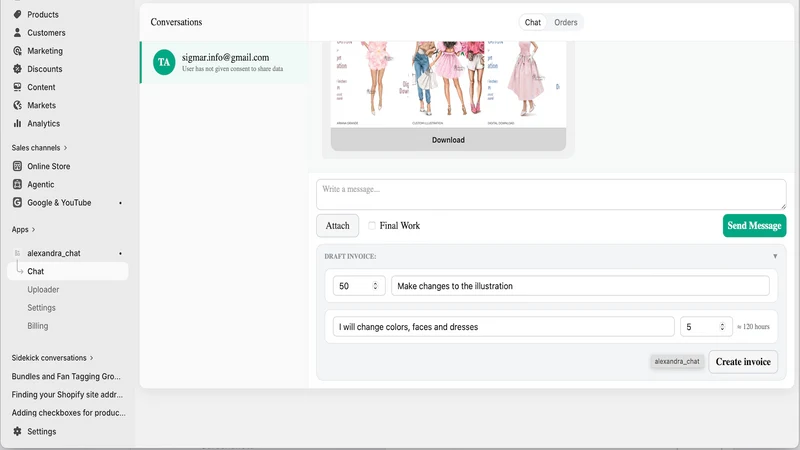Click the invoice amount field with 50
This screenshot has width=800, height=450.
(x=359, y=286)
